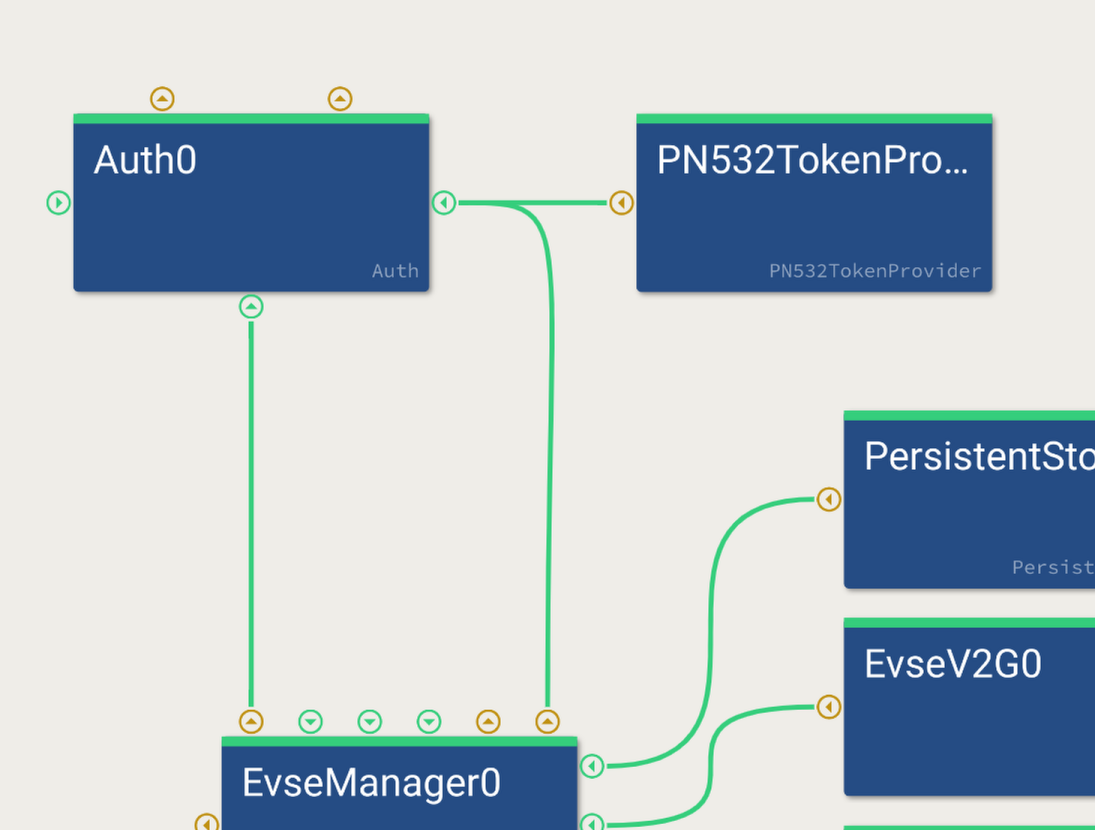
Task: Click the leftmost orange terminal above EvseManager0
Action: point(251,721)
